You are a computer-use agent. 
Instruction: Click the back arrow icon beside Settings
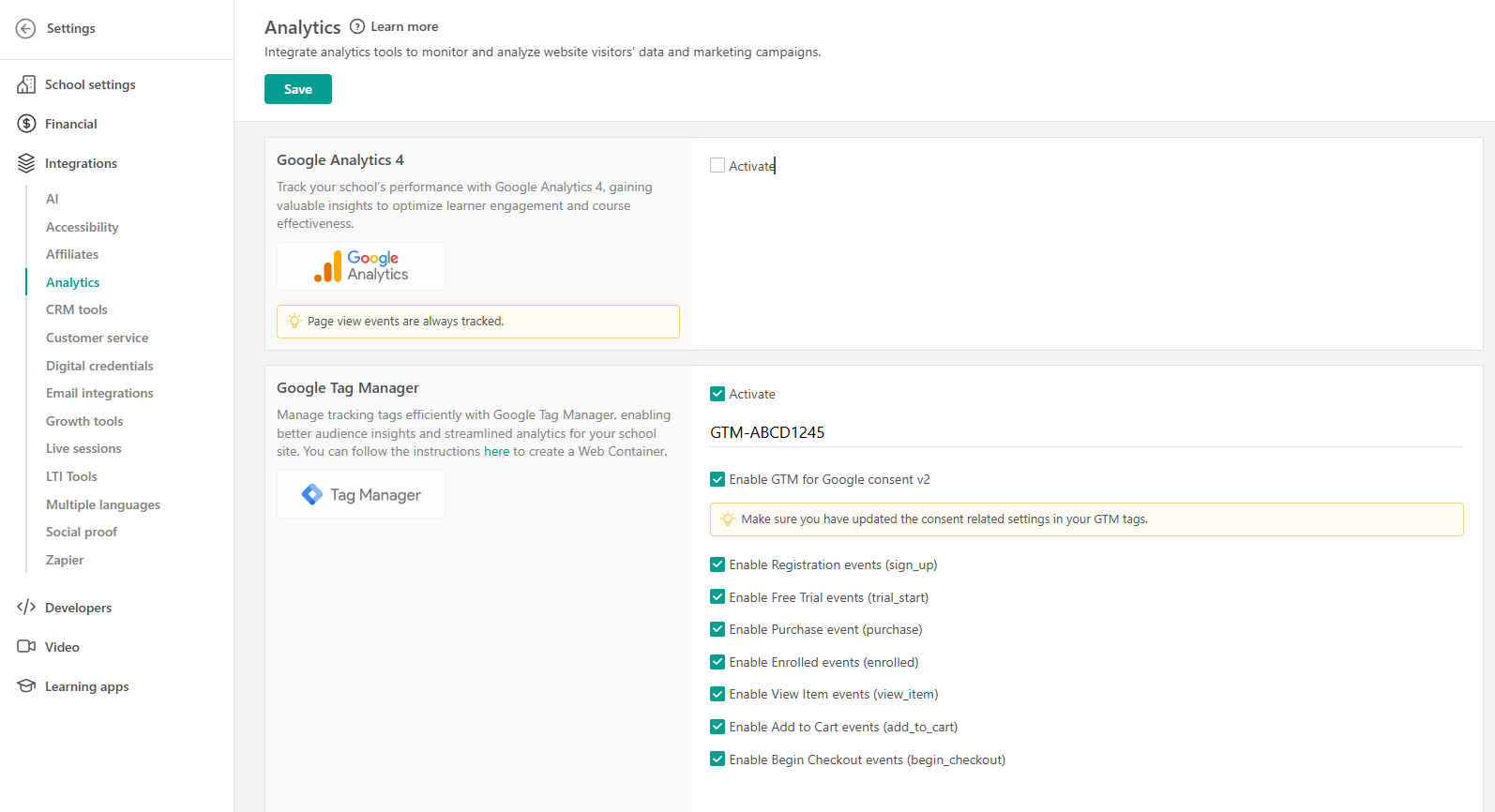click(26, 28)
